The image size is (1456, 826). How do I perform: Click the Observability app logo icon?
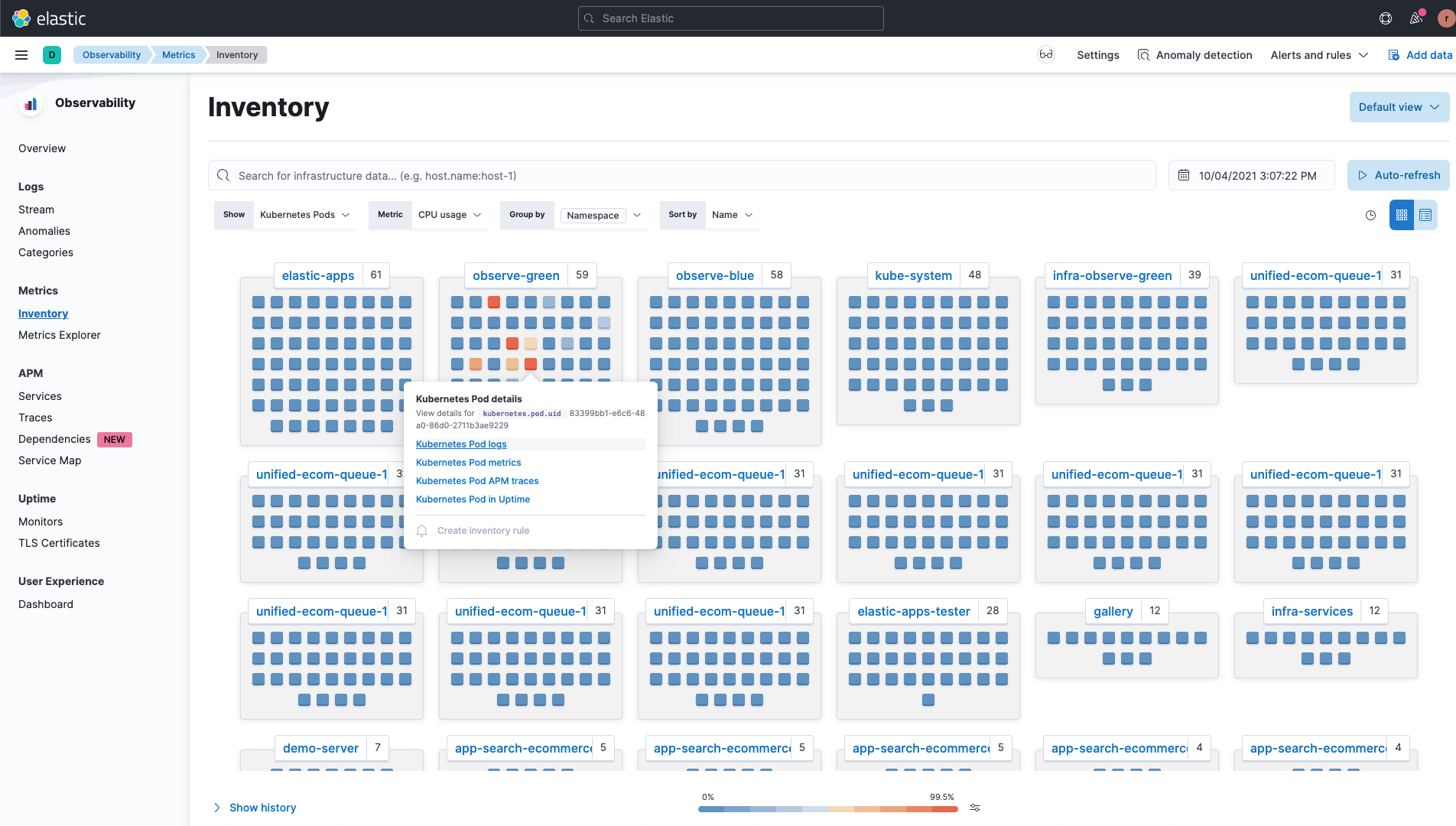(x=31, y=103)
